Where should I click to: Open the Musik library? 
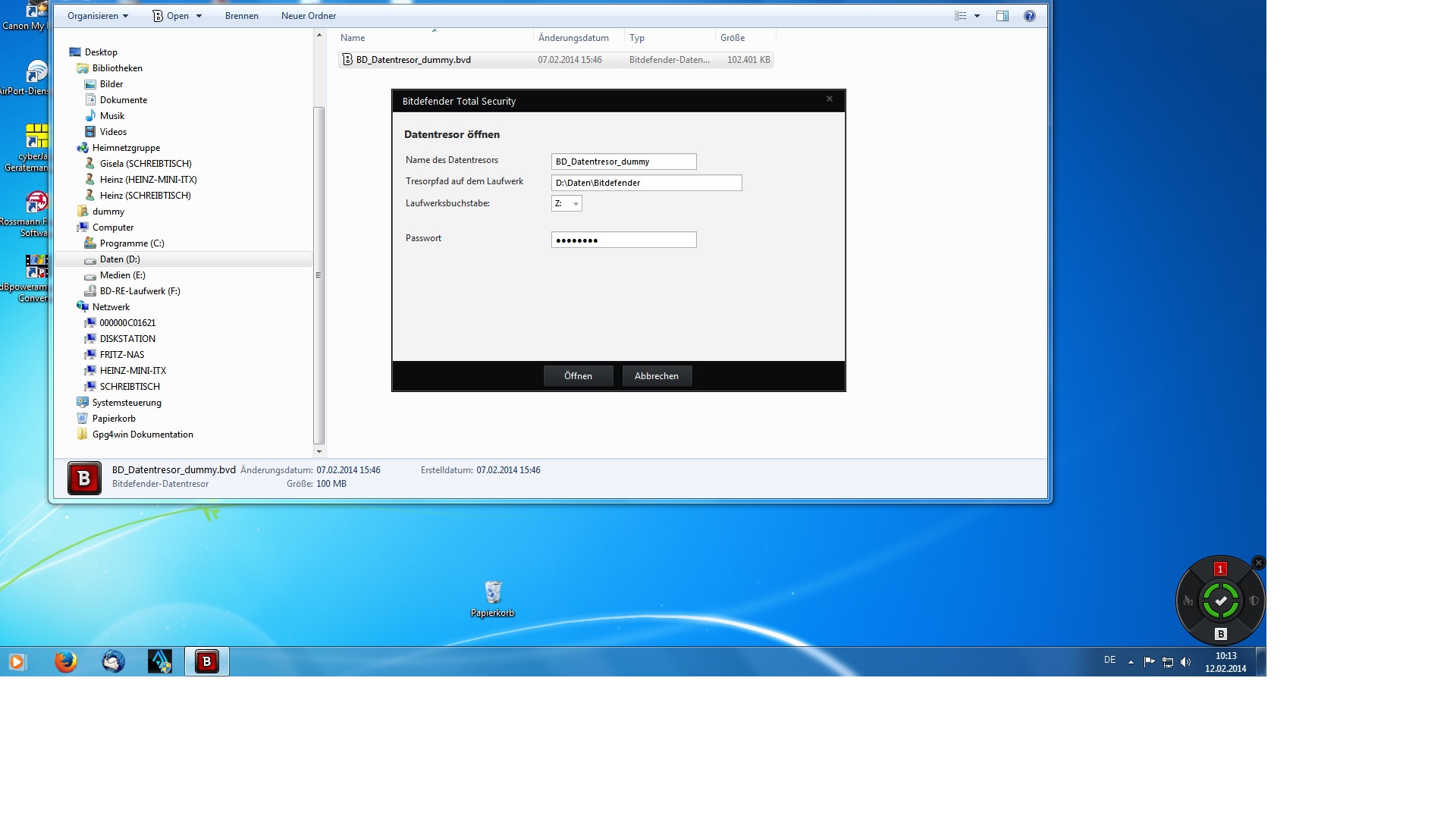tap(112, 116)
